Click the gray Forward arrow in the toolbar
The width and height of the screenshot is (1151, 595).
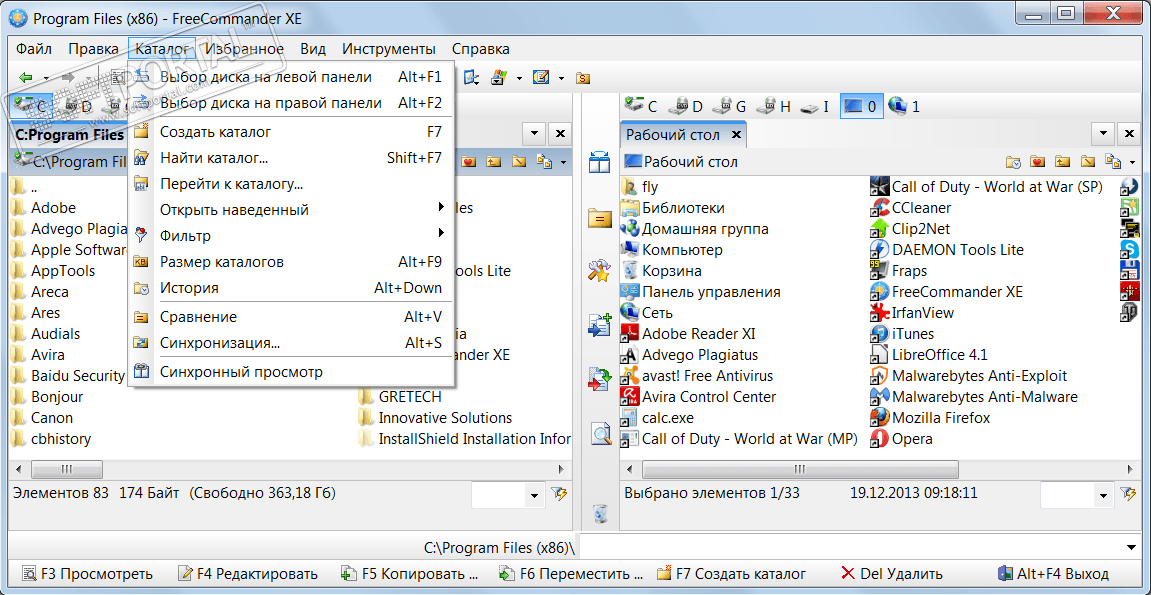click(x=68, y=77)
